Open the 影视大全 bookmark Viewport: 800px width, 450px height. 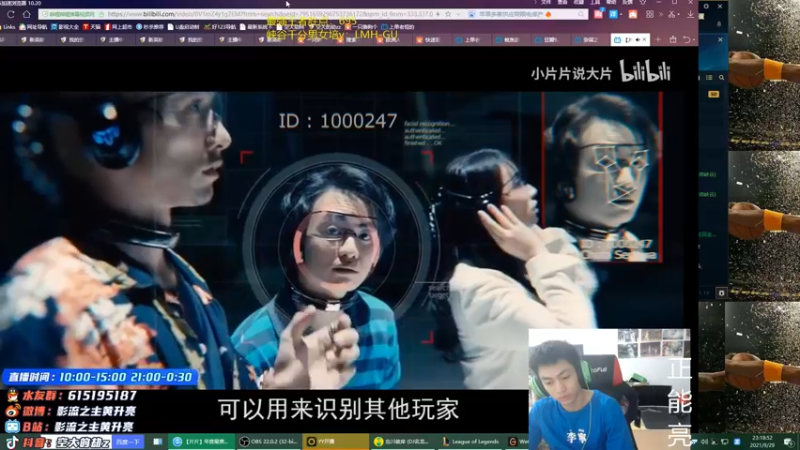[x=65, y=27]
